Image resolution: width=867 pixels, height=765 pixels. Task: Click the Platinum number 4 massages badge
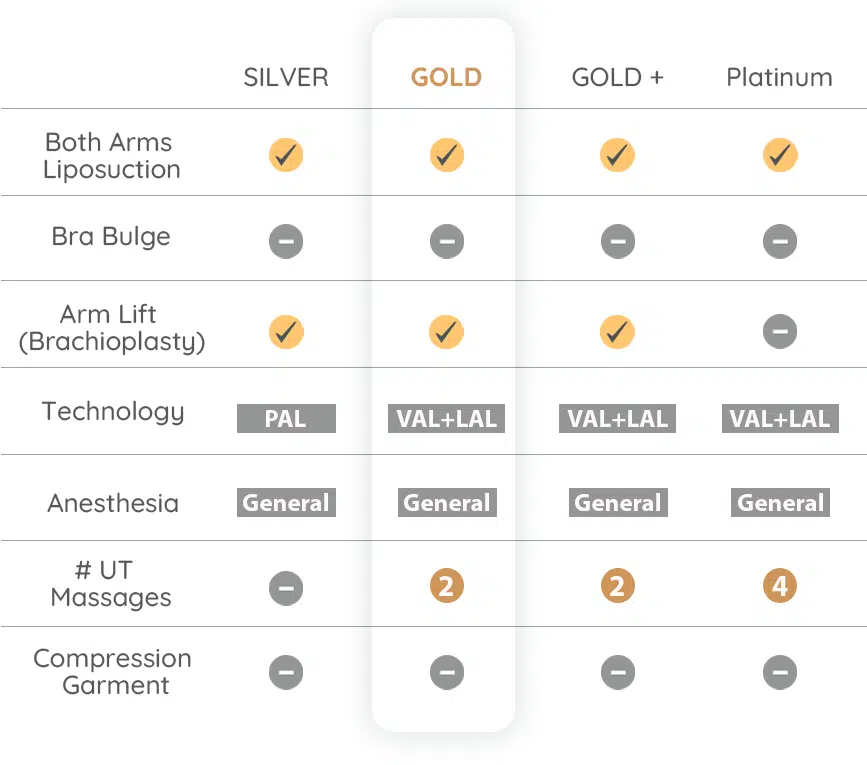click(779, 586)
